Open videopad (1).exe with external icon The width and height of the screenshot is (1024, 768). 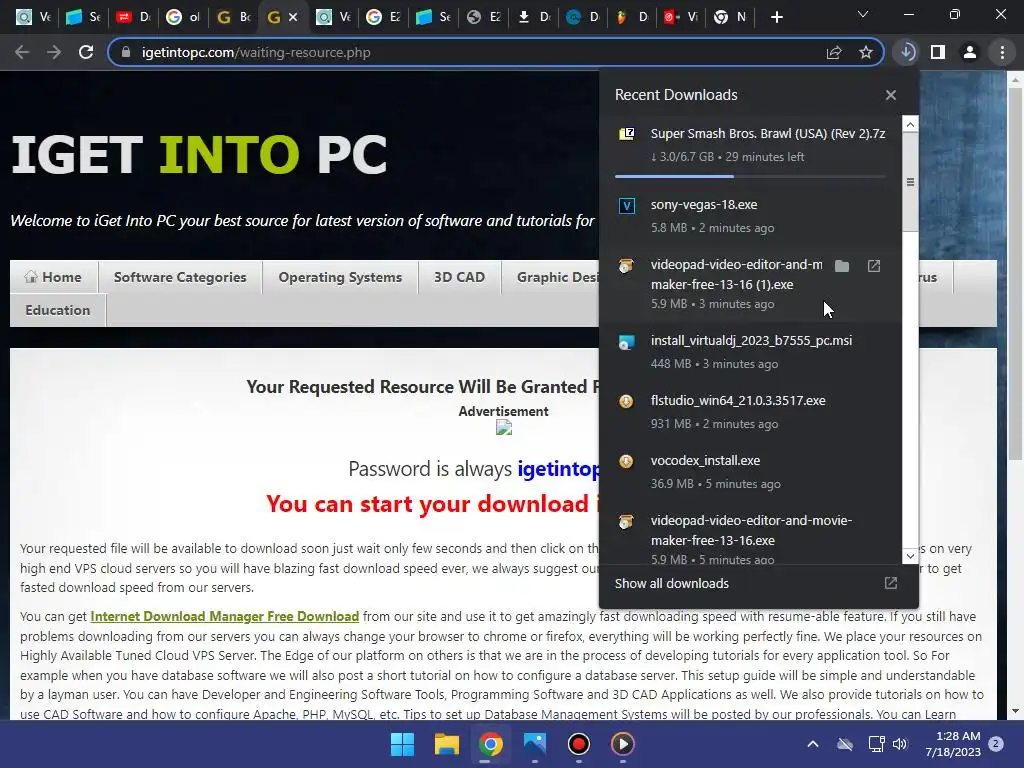[x=874, y=266]
